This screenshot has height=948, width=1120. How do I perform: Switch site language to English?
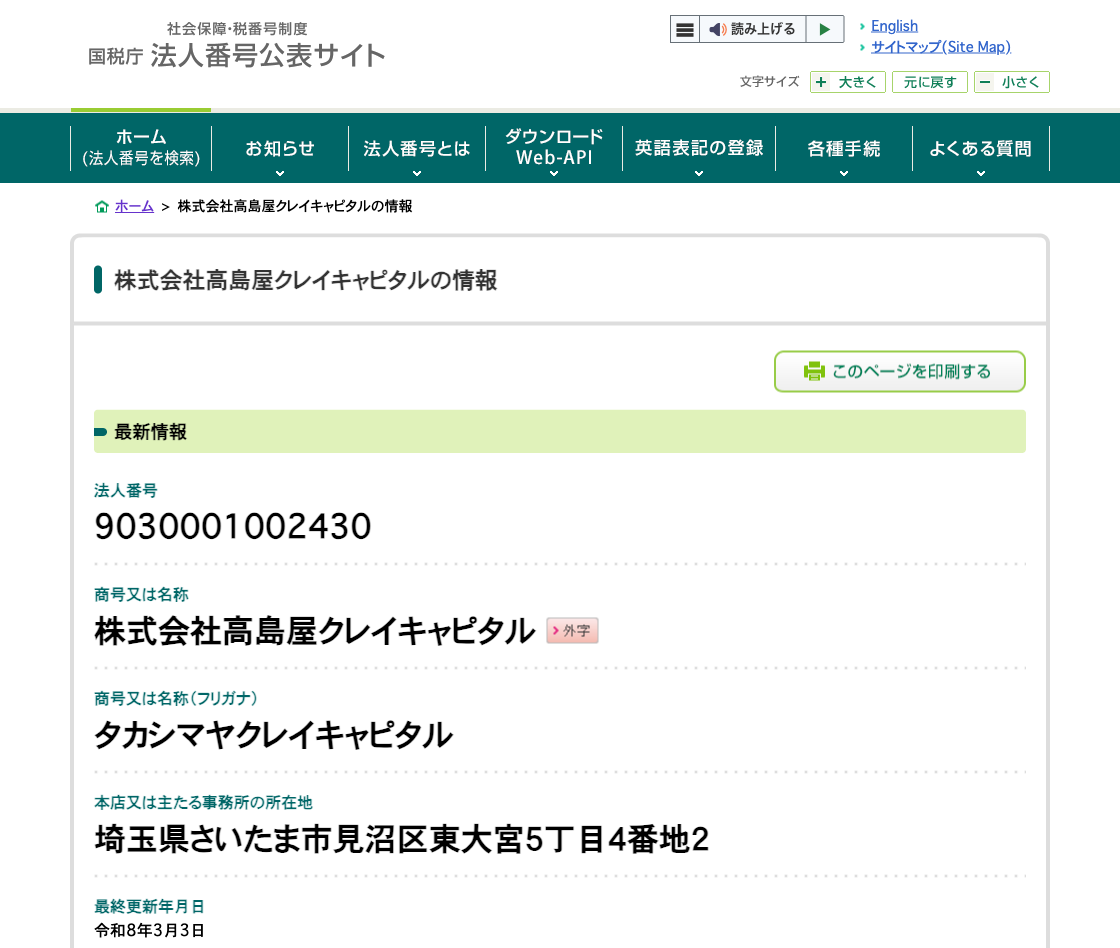tap(894, 26)
